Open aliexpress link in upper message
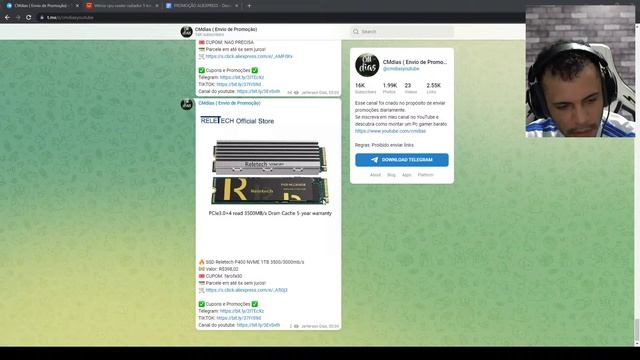 coord(249,56)
